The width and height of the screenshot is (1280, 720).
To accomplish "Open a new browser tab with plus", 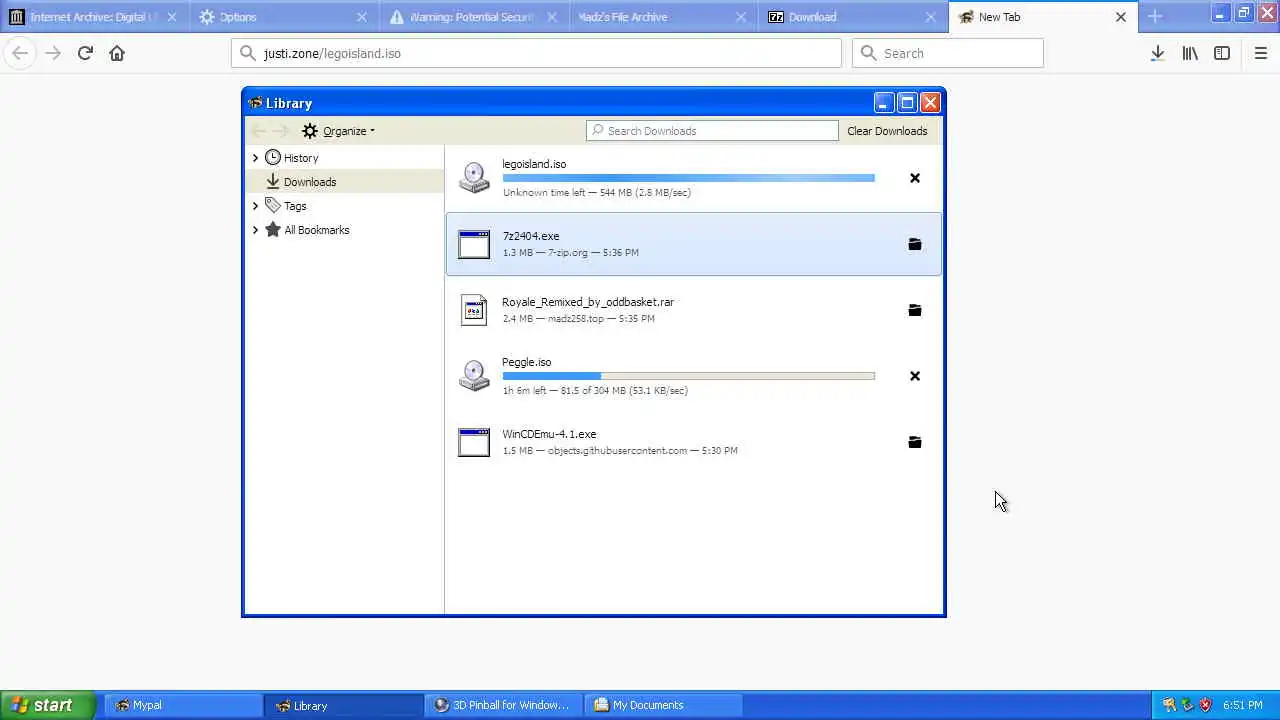I will [1155, 16].
